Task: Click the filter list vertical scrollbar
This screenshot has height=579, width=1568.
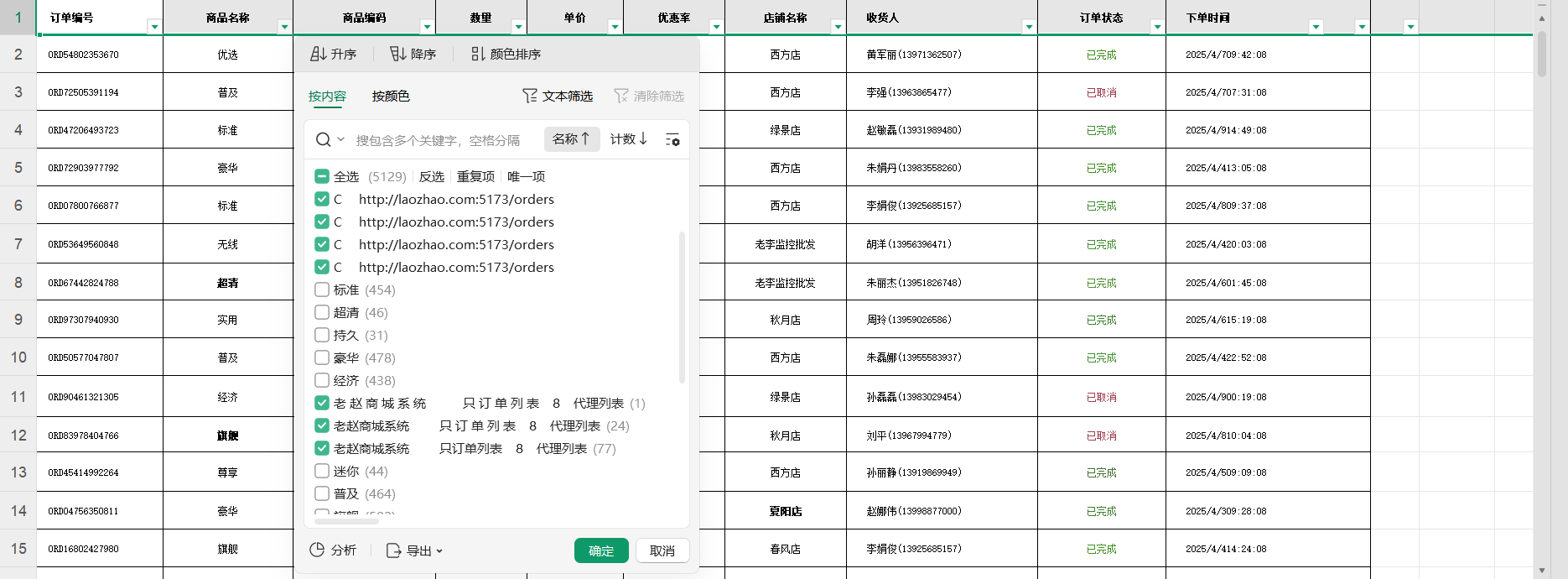Action: point(682,307)
